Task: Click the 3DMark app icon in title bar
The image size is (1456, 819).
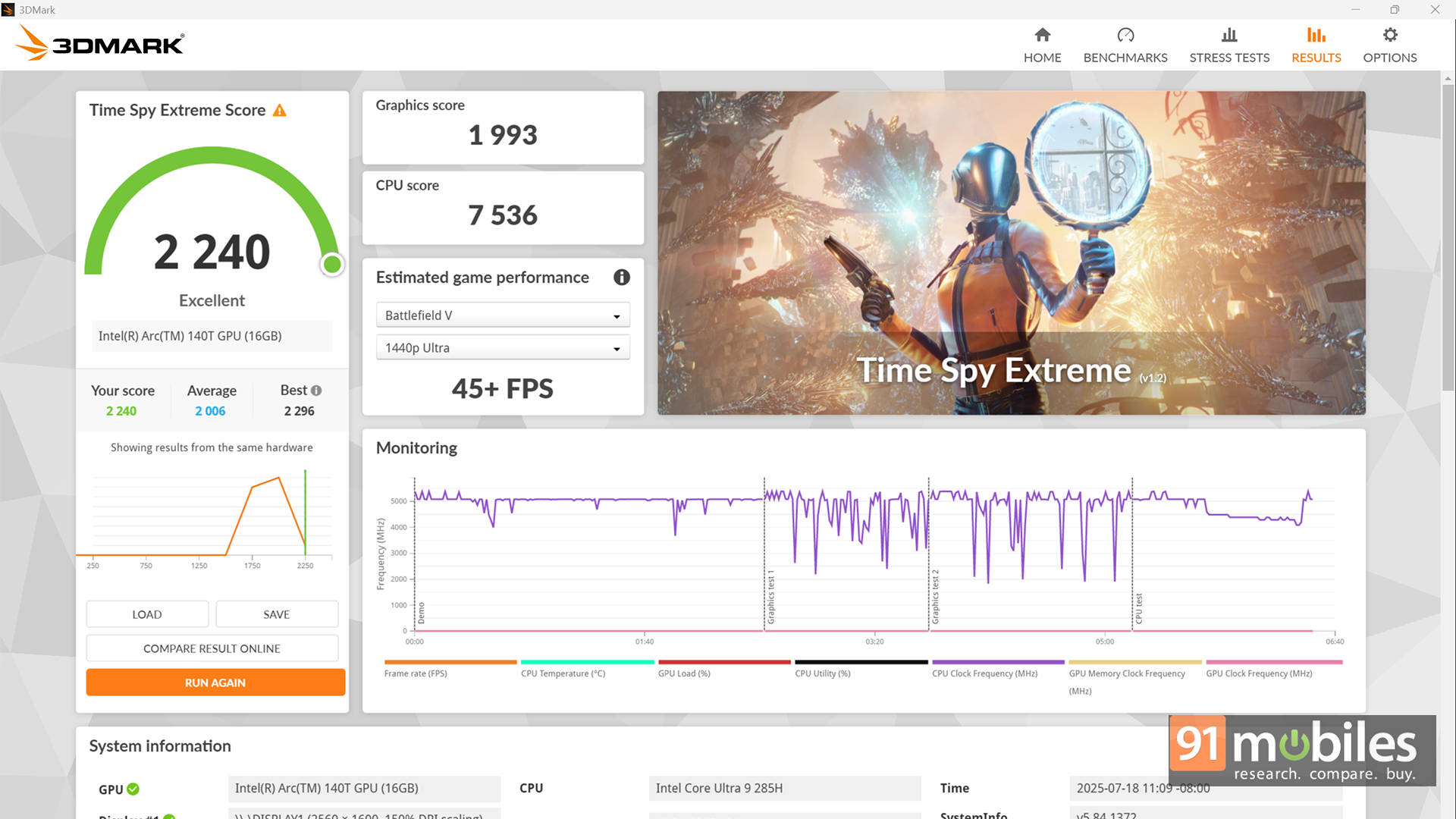Action: pos(8,10)
